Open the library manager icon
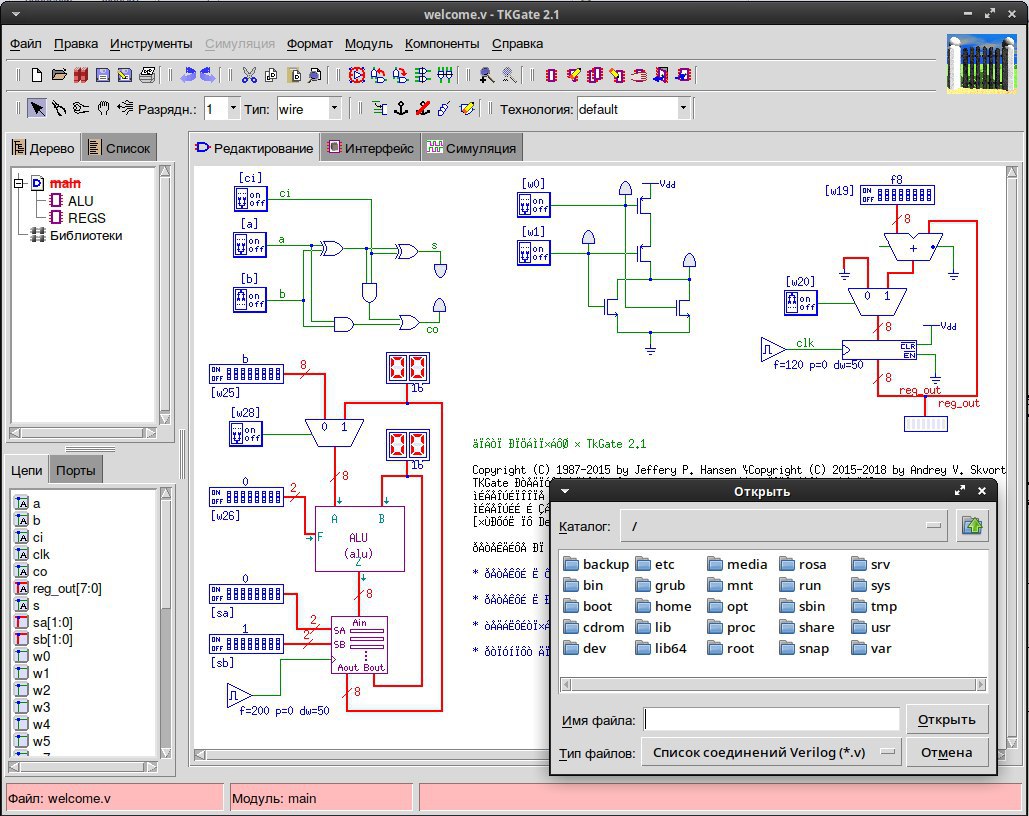Screen dimensions: 1029x816 [x=81, y=75]
